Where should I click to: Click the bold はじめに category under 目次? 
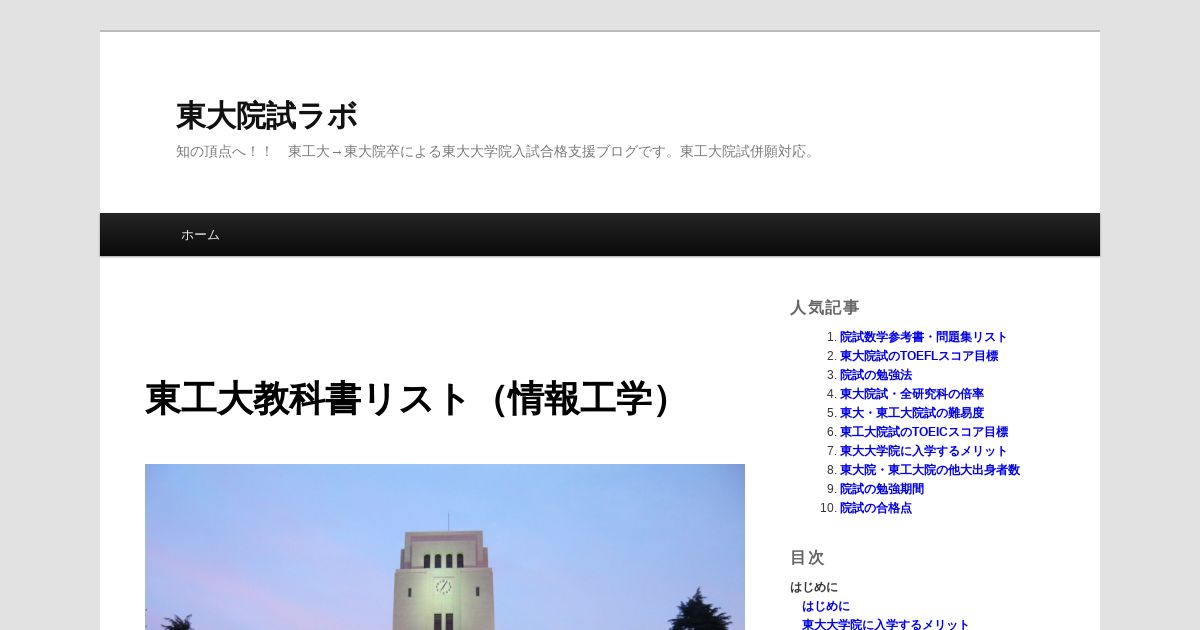tap(813, 587)
